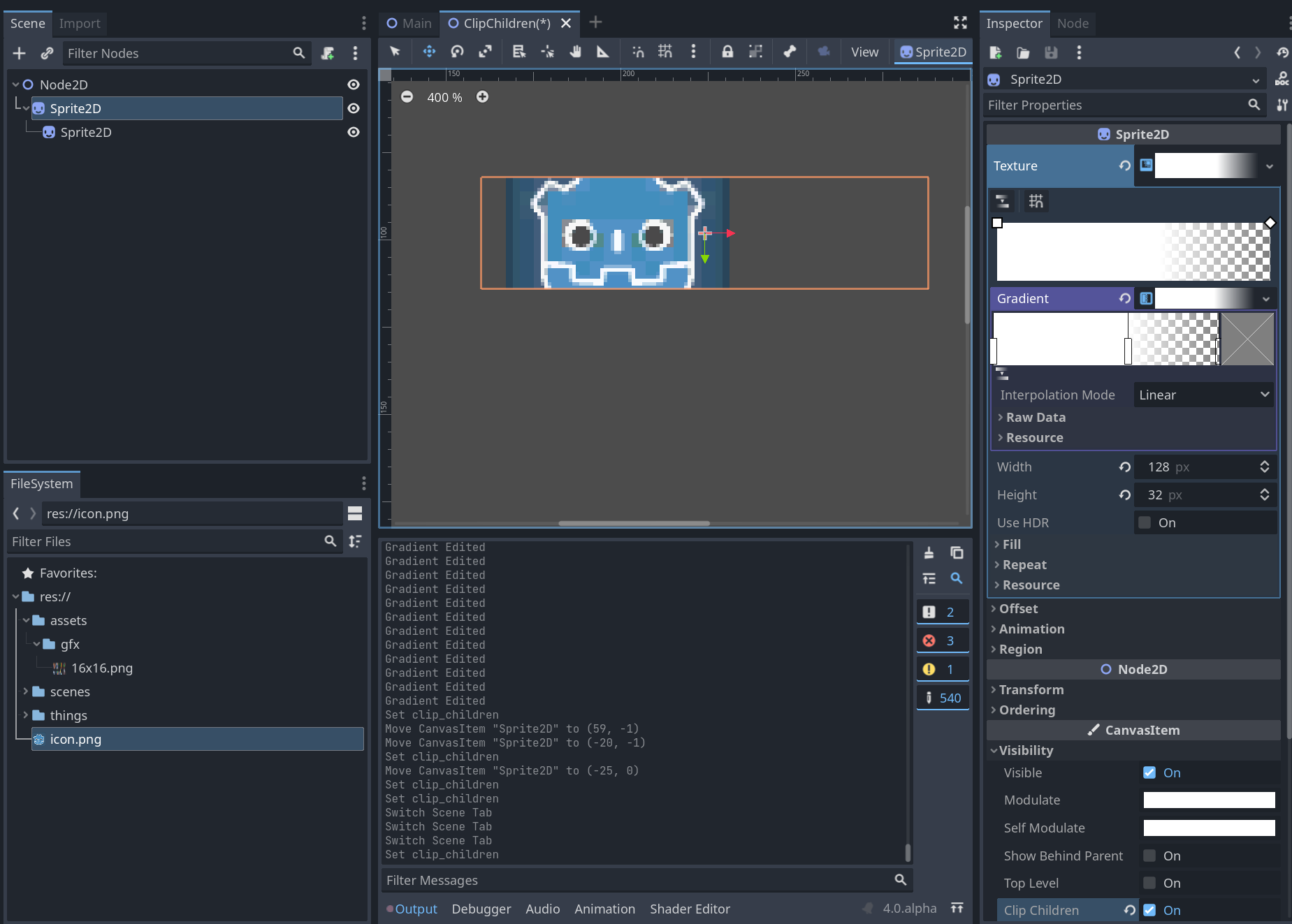
Task: Toggle smart snapping
Action: coord(637,52)
